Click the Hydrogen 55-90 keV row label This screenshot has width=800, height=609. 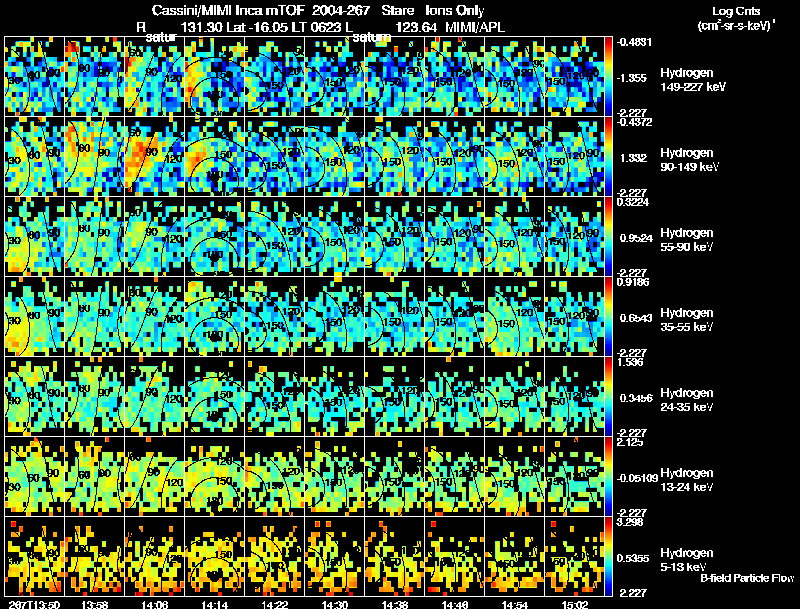click(x=687, y=240)
